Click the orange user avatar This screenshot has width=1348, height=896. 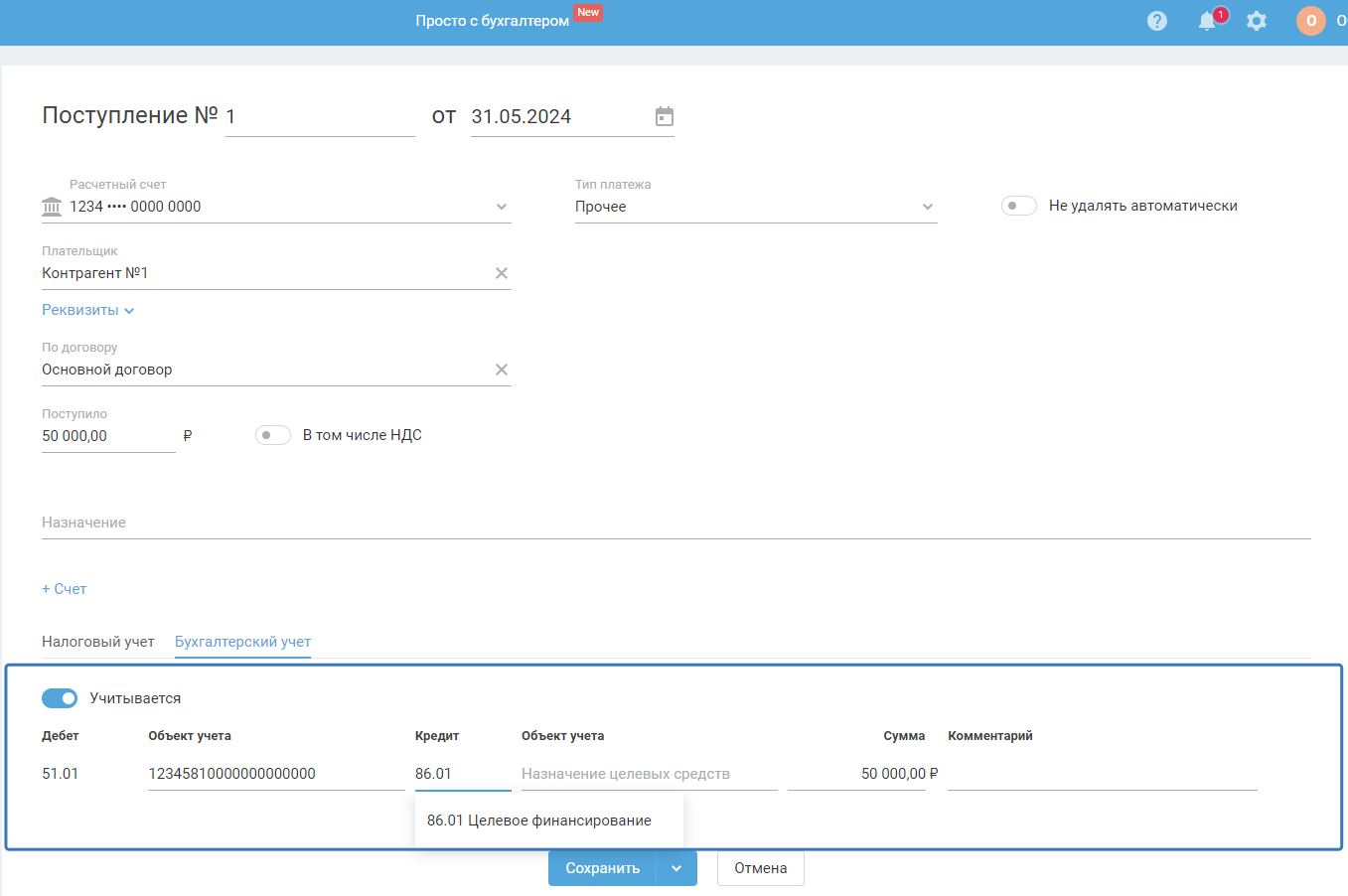pyautogui.click(x=1311, y=21)
